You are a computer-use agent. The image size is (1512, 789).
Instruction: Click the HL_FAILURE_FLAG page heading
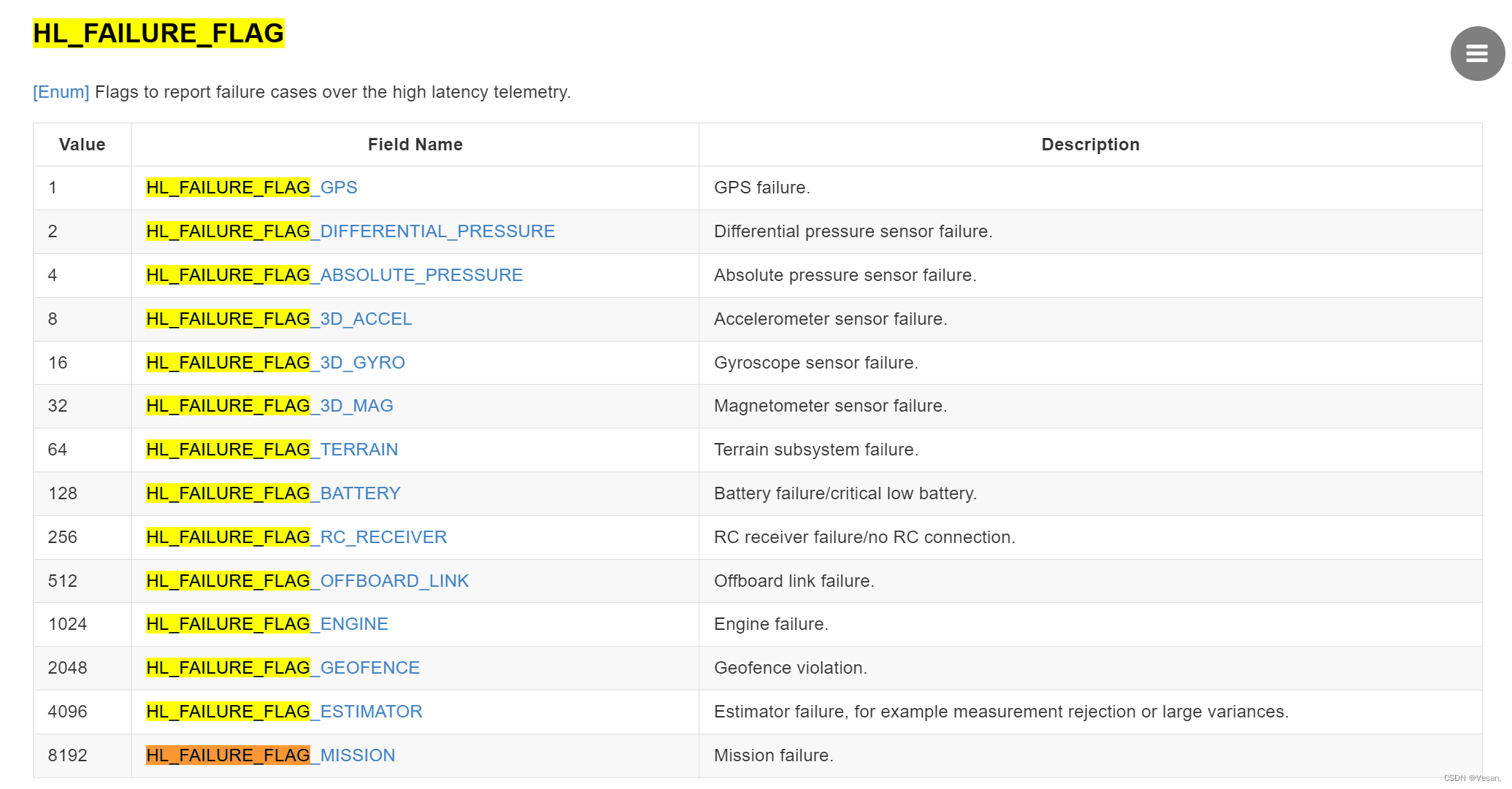(x=158, y=34)
